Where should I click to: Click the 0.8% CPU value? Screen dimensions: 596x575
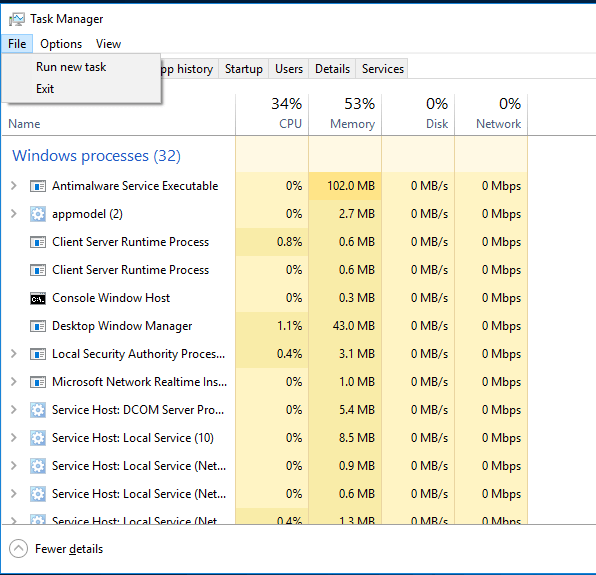tap(289, 242)
